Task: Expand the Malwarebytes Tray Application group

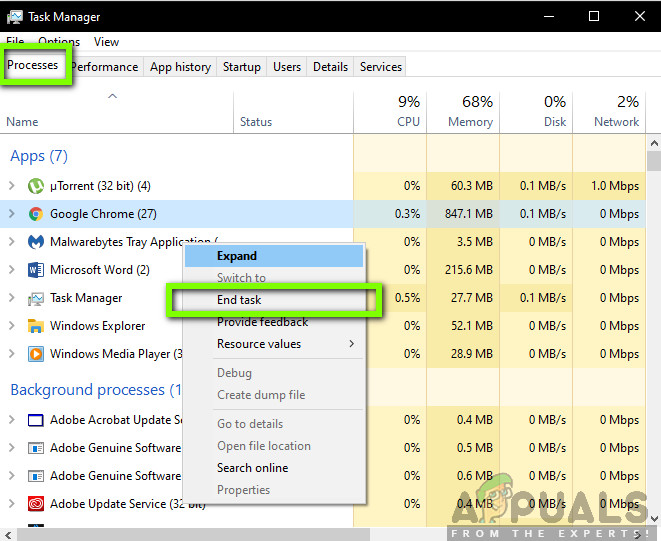Action: [12, 242]
